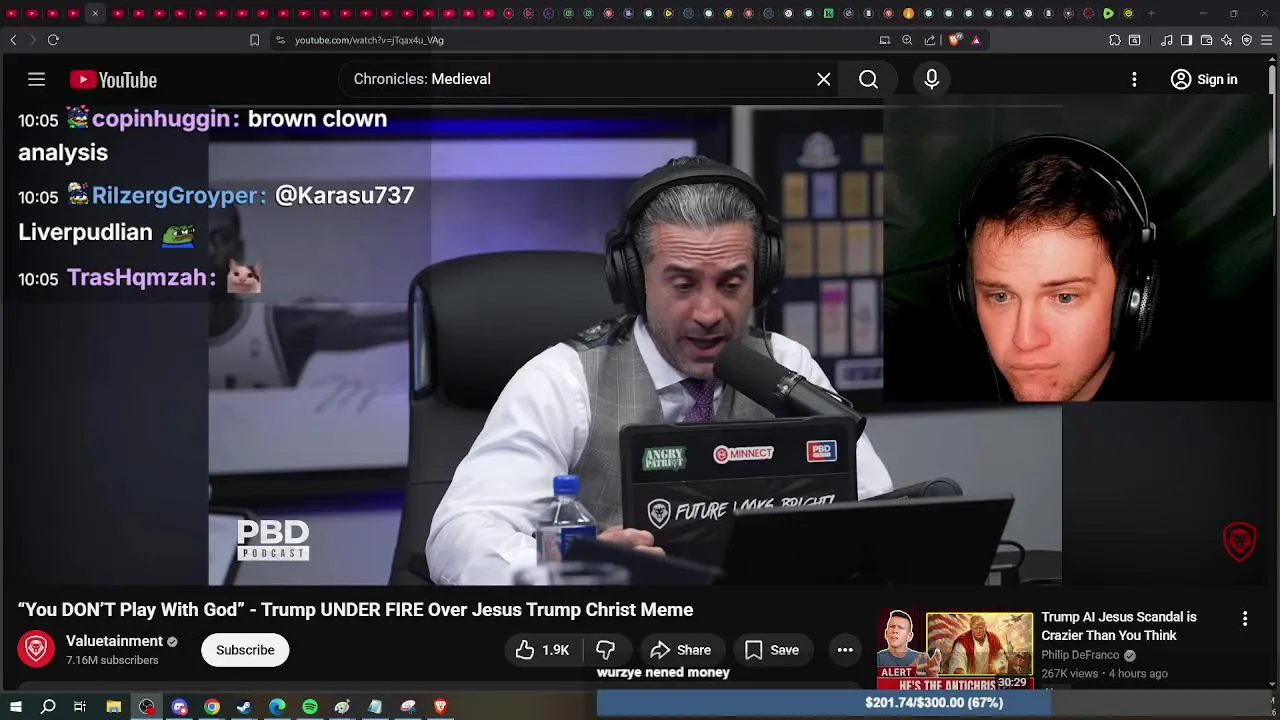
Task: Click the youtube.com address bar URL
Action: pos(369,40)
